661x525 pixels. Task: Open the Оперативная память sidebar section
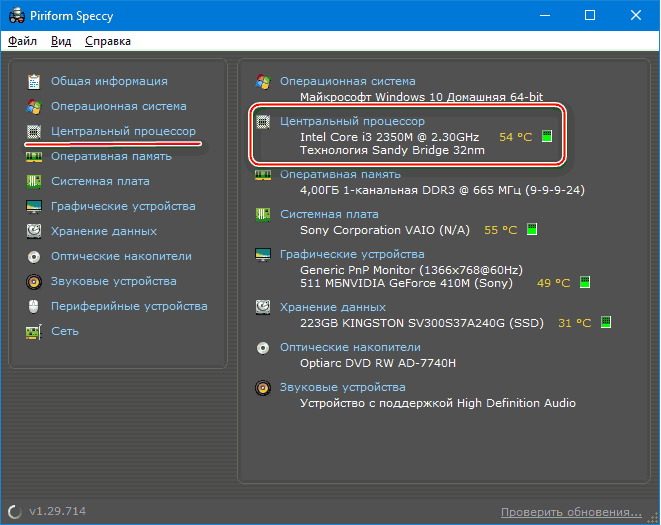111,156
